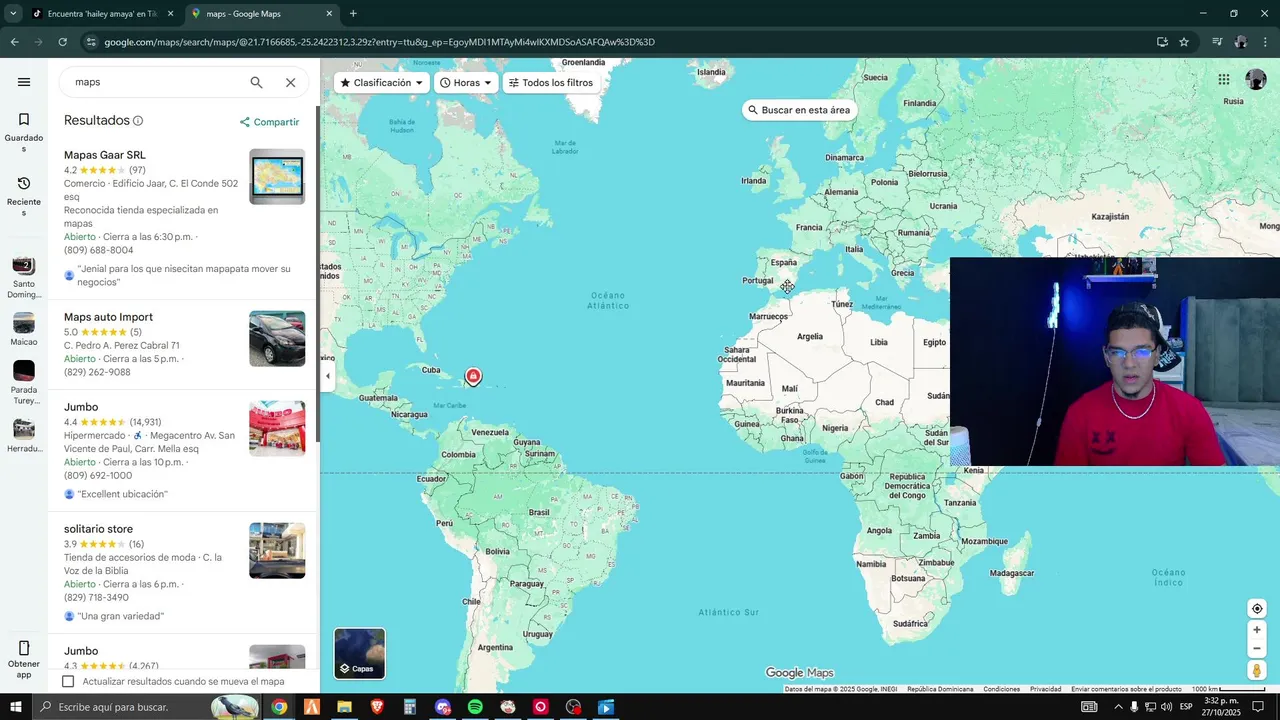Screen dimensions: 1280x720
Task: Click Obtener app phone icon
Action: (24, 648)
